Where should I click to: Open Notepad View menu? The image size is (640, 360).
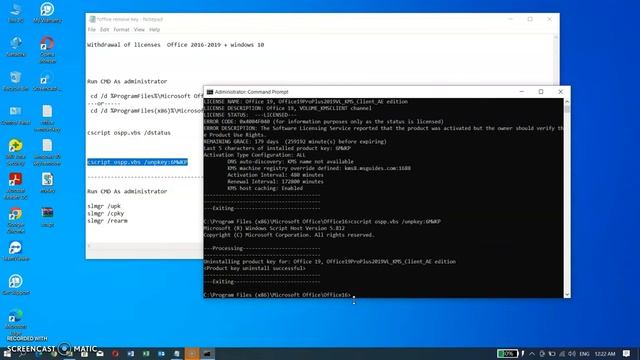point(139,30)
